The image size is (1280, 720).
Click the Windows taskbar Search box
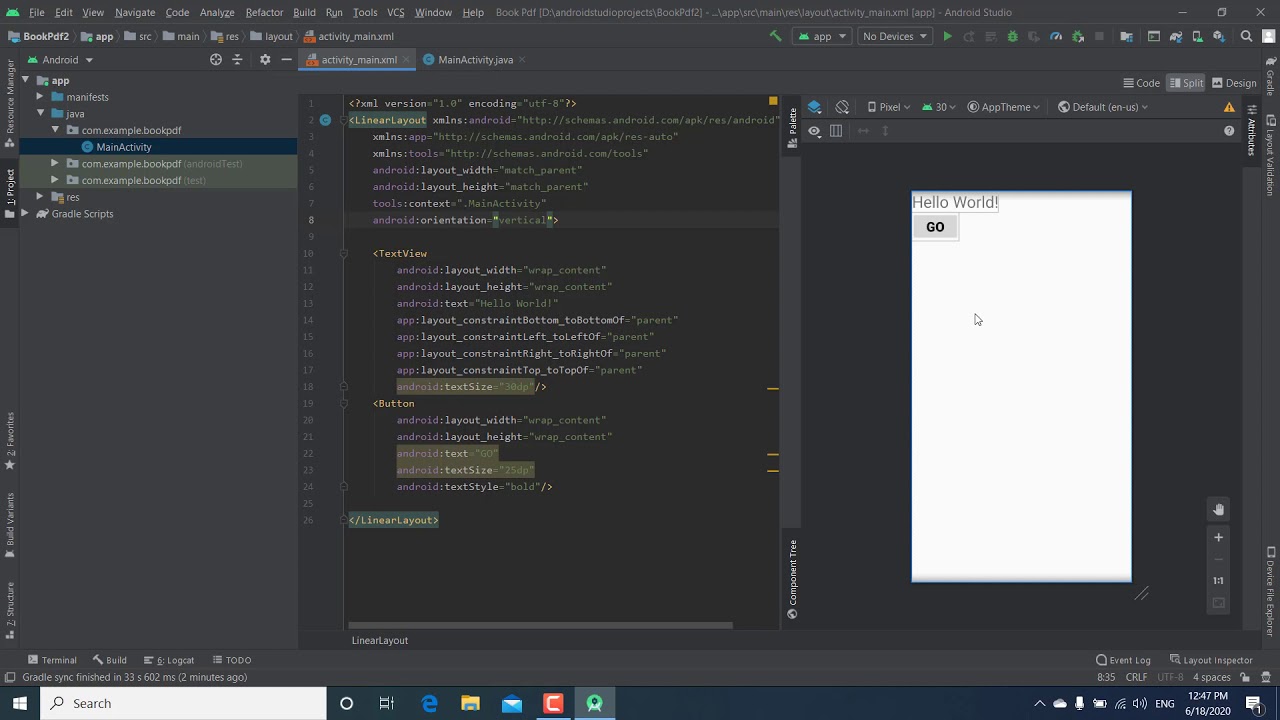point(183,703)
